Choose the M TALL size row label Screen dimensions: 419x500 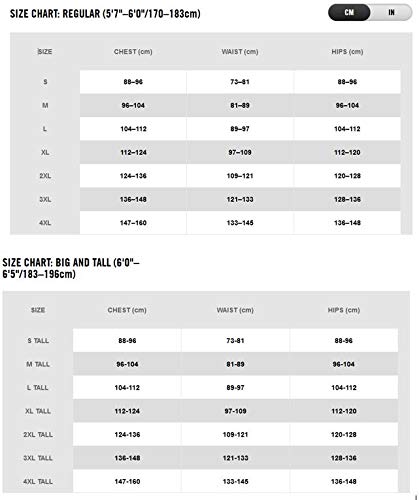[38, 364]
